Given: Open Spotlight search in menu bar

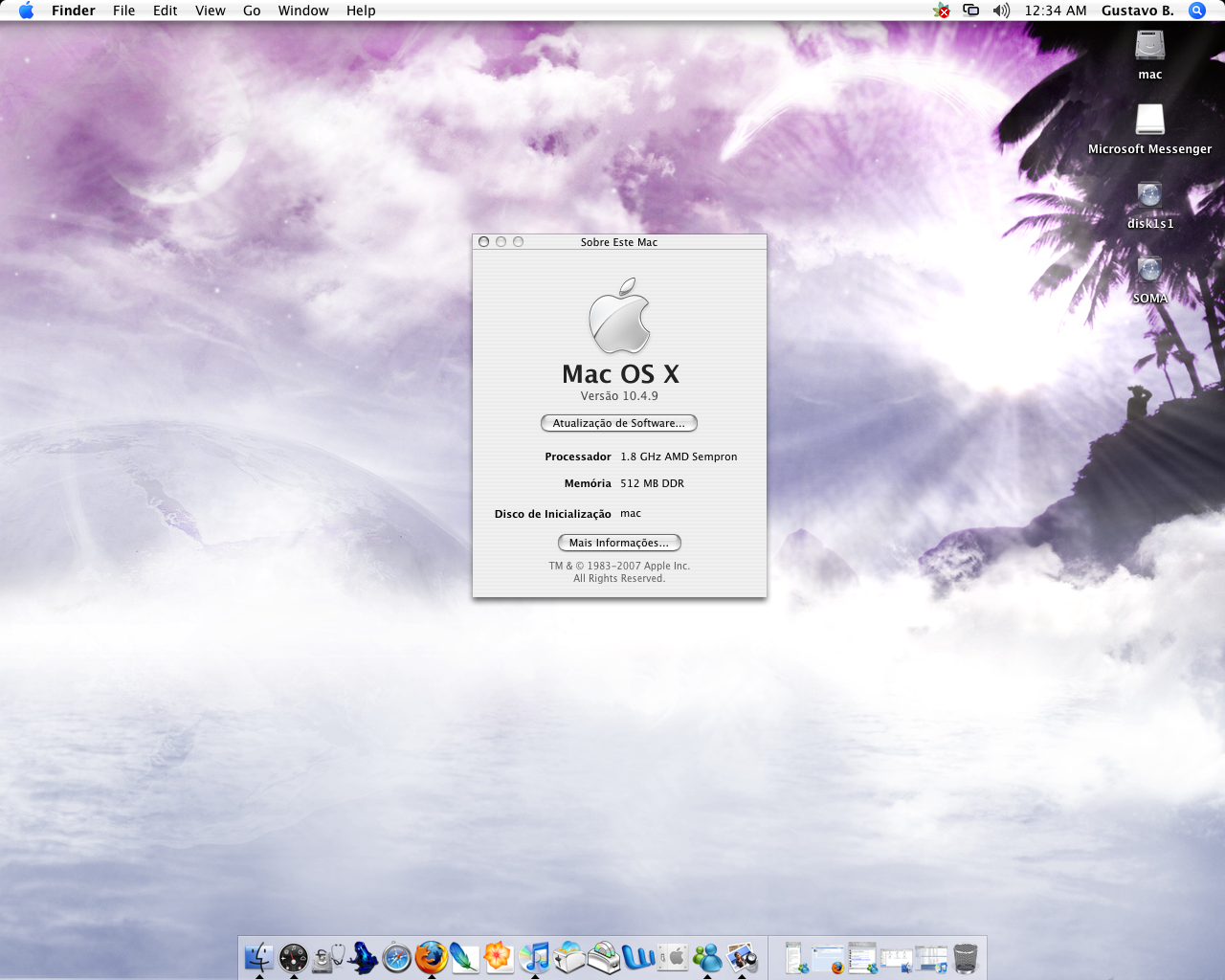Looking at the screenshot, I should [x=1196, y=11].
